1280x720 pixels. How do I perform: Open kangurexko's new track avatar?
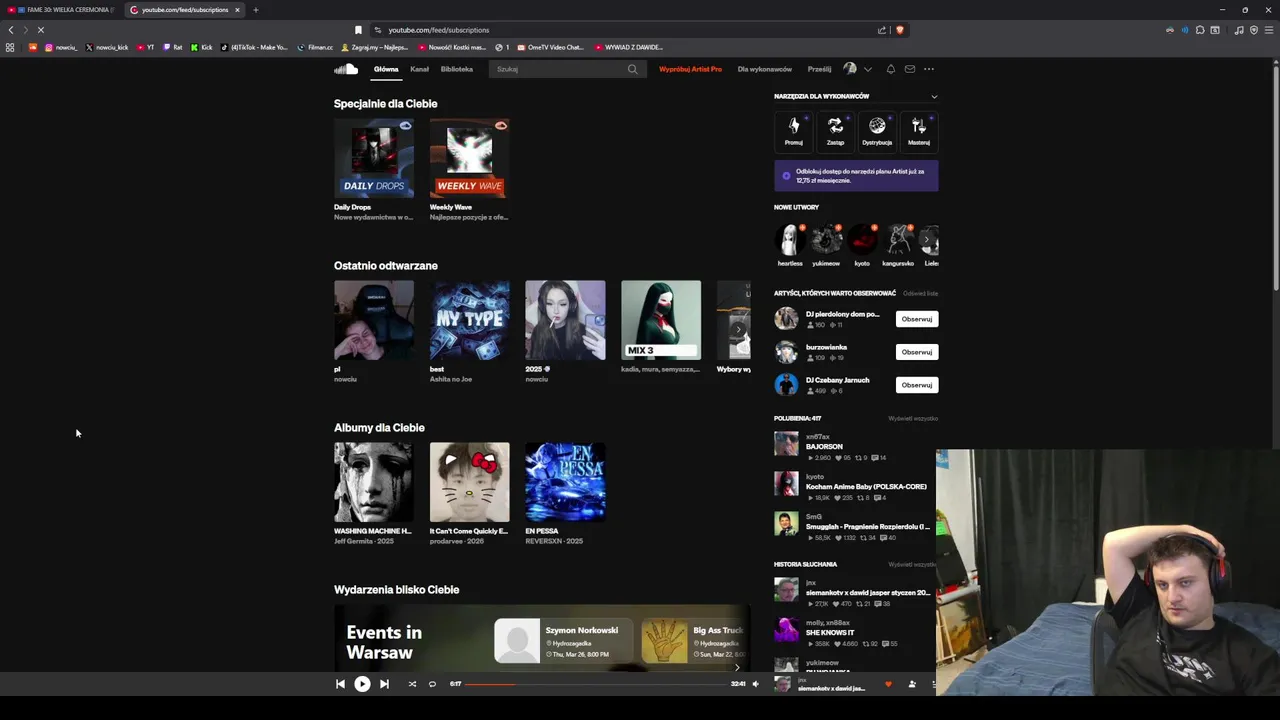click(x=898, y=240)
